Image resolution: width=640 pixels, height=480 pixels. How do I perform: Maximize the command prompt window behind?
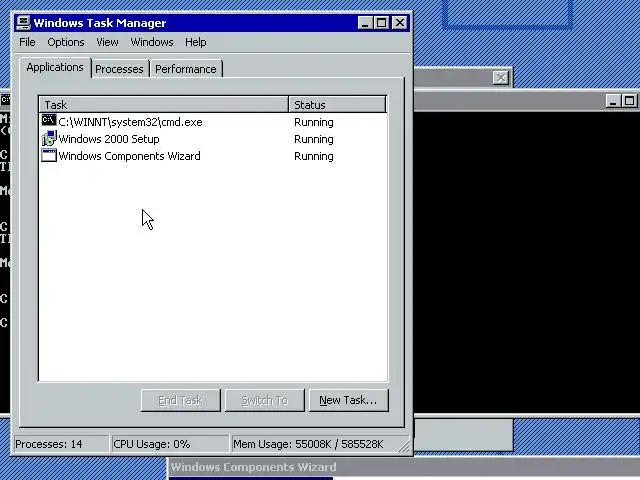pyautogui.click(x=629, y=101)
